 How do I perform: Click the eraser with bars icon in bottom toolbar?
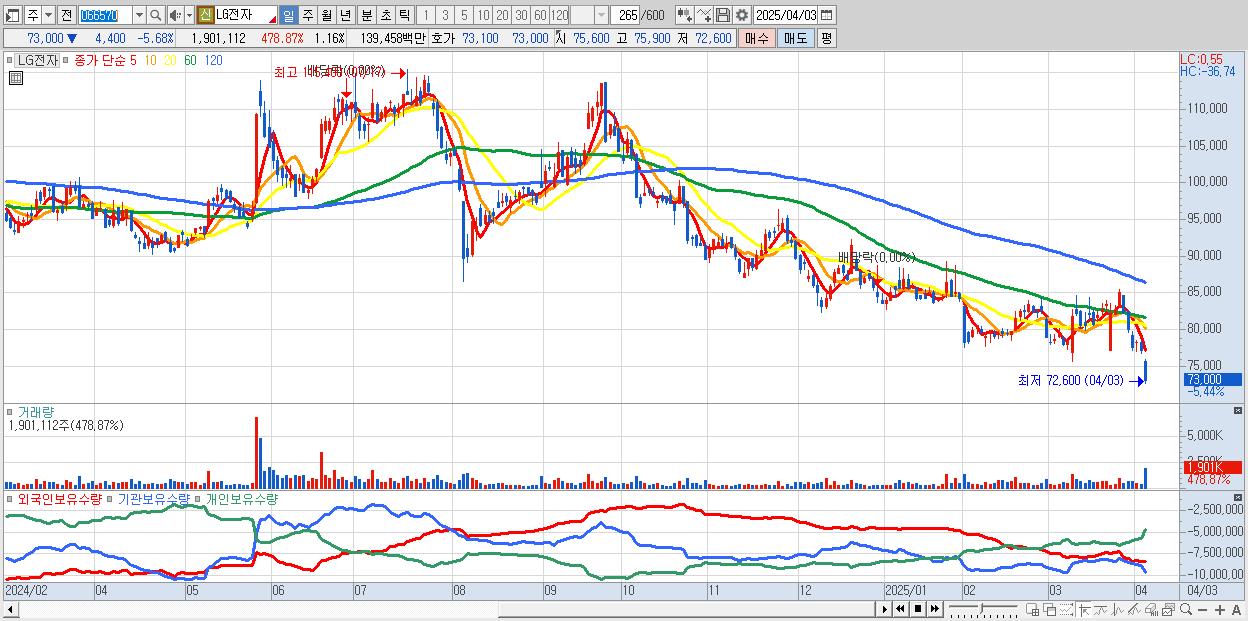(x=1151, y=609)
